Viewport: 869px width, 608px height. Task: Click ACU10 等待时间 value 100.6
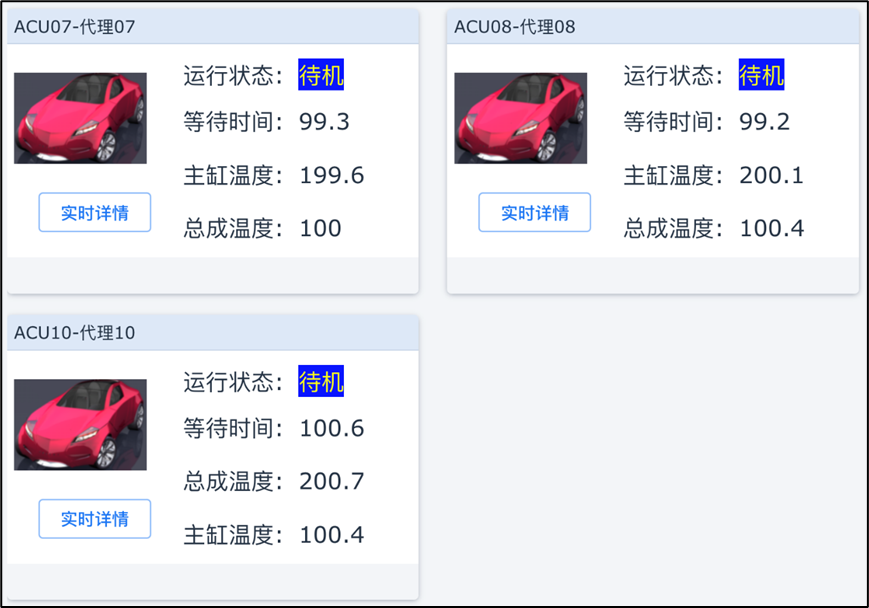click(331, 429)
